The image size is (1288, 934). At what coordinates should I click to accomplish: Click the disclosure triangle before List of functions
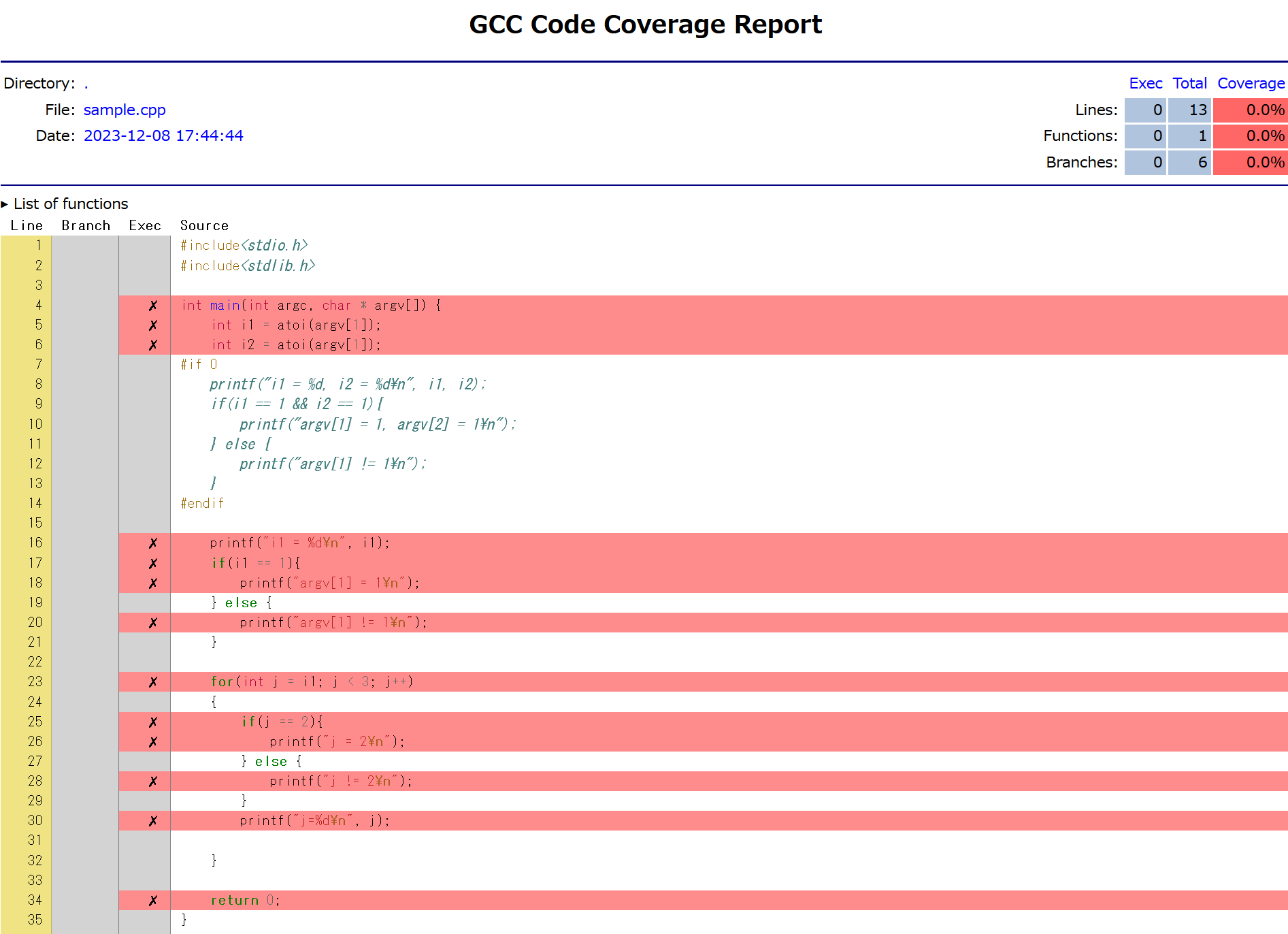[x=6, y=203]
